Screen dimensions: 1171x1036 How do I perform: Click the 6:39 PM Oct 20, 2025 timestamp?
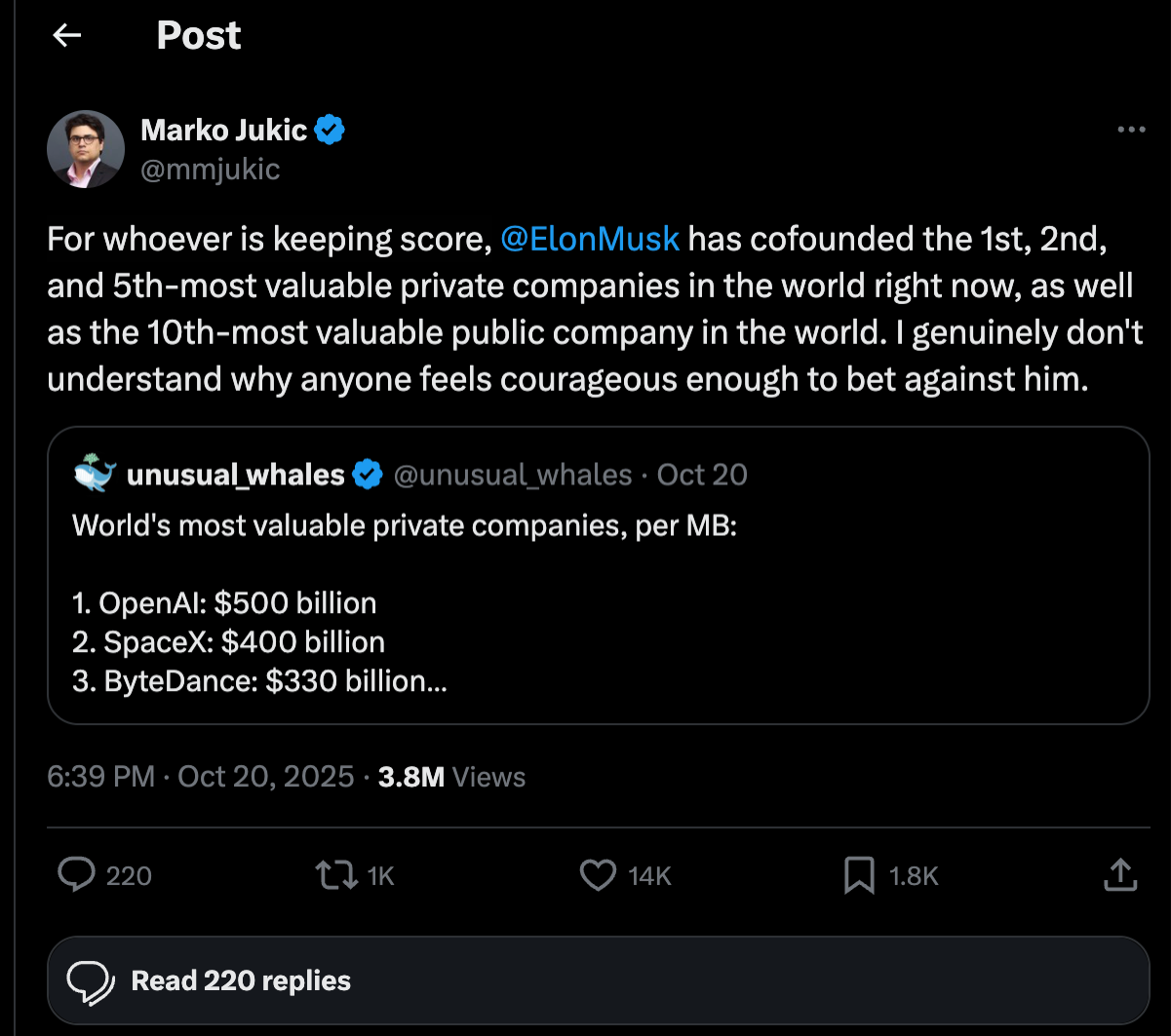200,777
